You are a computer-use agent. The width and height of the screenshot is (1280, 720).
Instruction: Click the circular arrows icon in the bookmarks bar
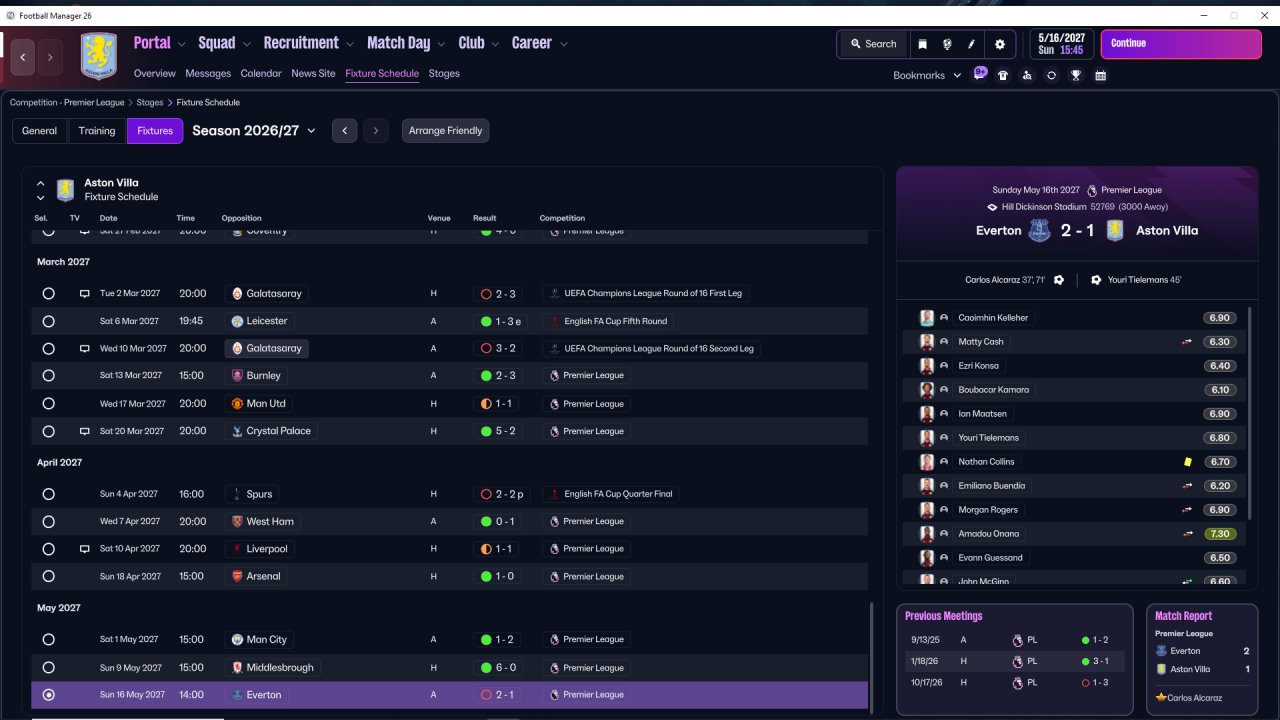click(1051, 75)
